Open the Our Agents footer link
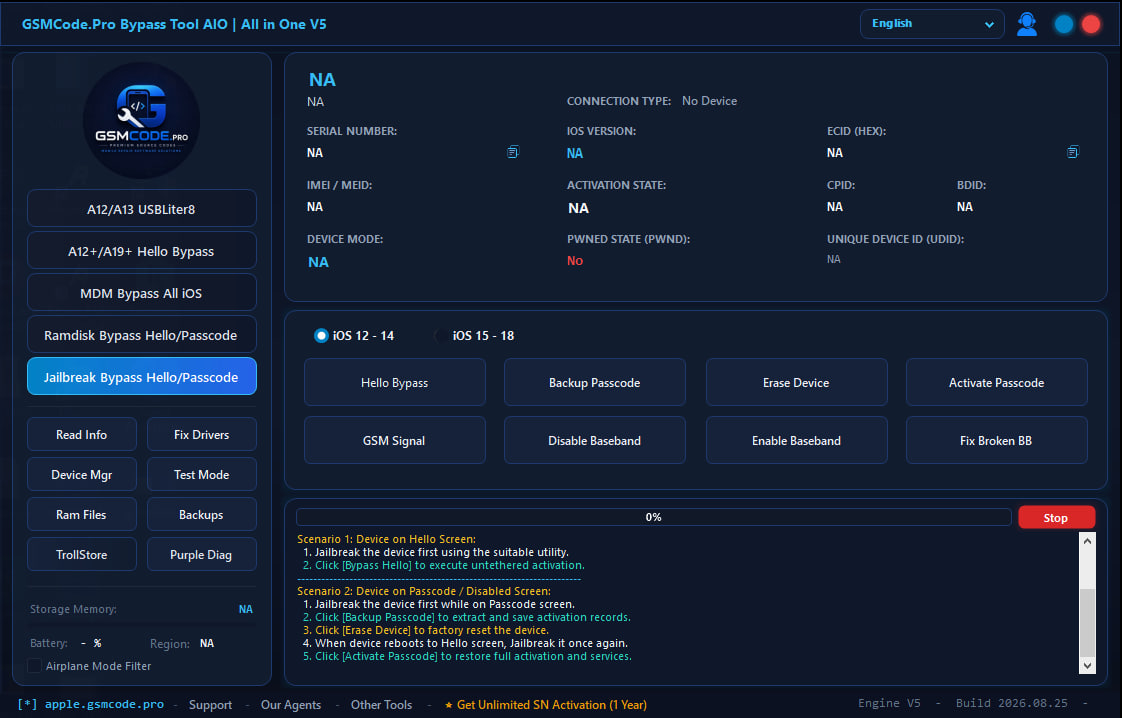1122x718 pixels. (x=291, y=705)
